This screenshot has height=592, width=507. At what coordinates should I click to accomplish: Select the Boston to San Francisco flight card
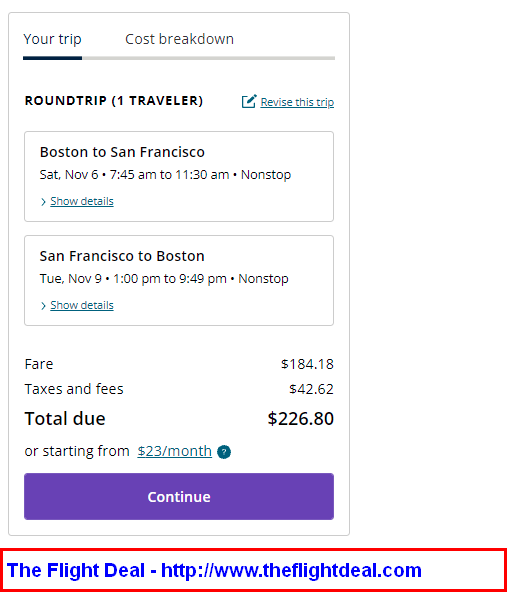pos(179,176)
